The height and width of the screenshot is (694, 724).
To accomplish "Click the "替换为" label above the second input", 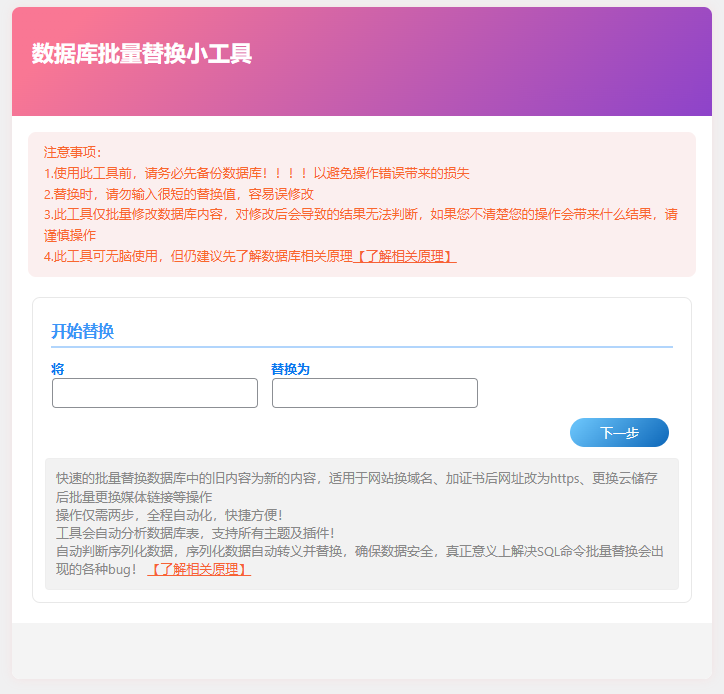I will [x=290, y=369].
